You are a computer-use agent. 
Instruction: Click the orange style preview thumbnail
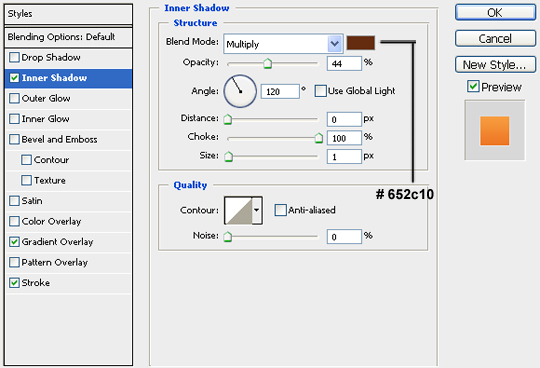click(495, 130)
